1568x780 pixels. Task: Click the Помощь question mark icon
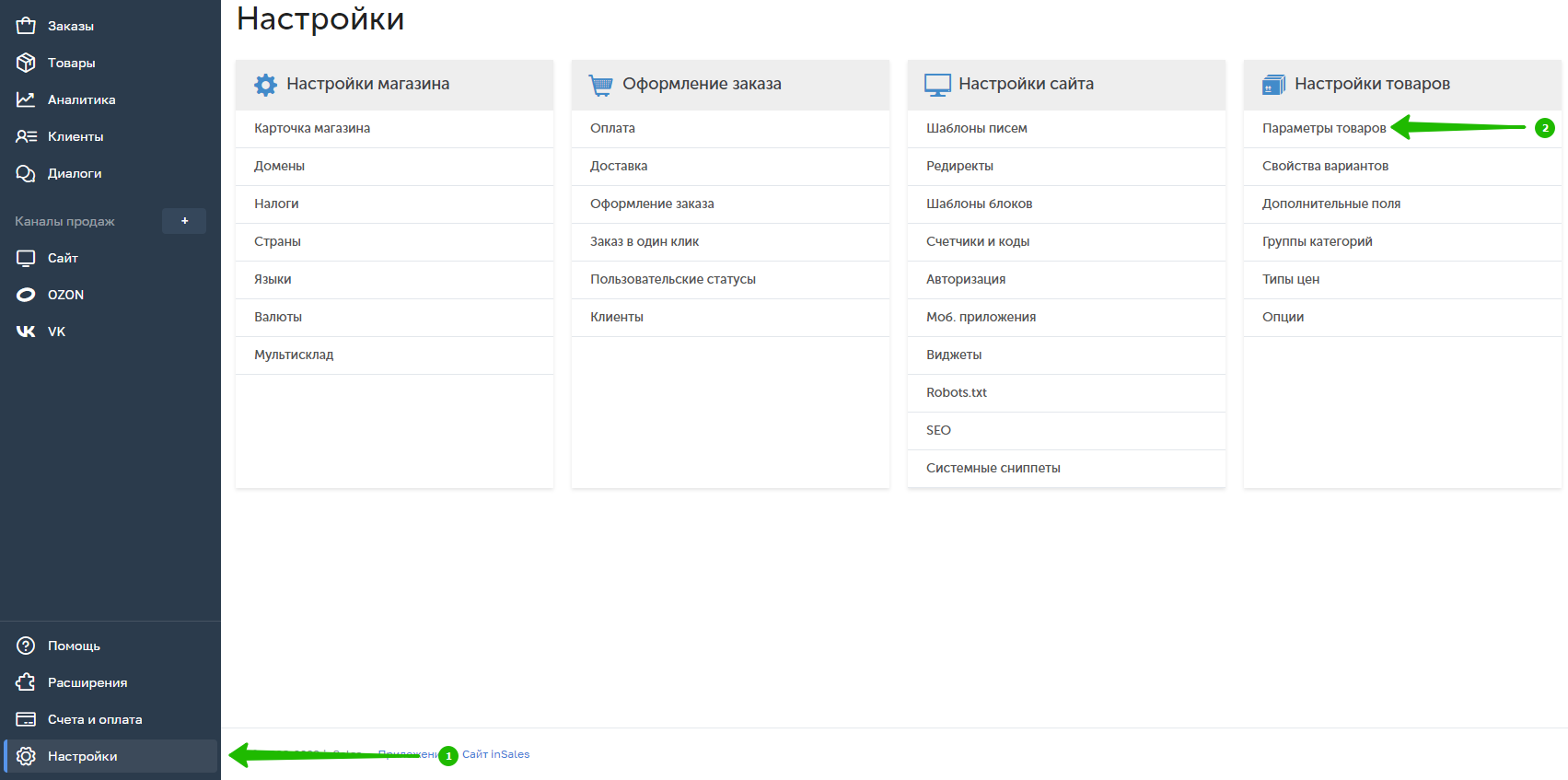26,646
